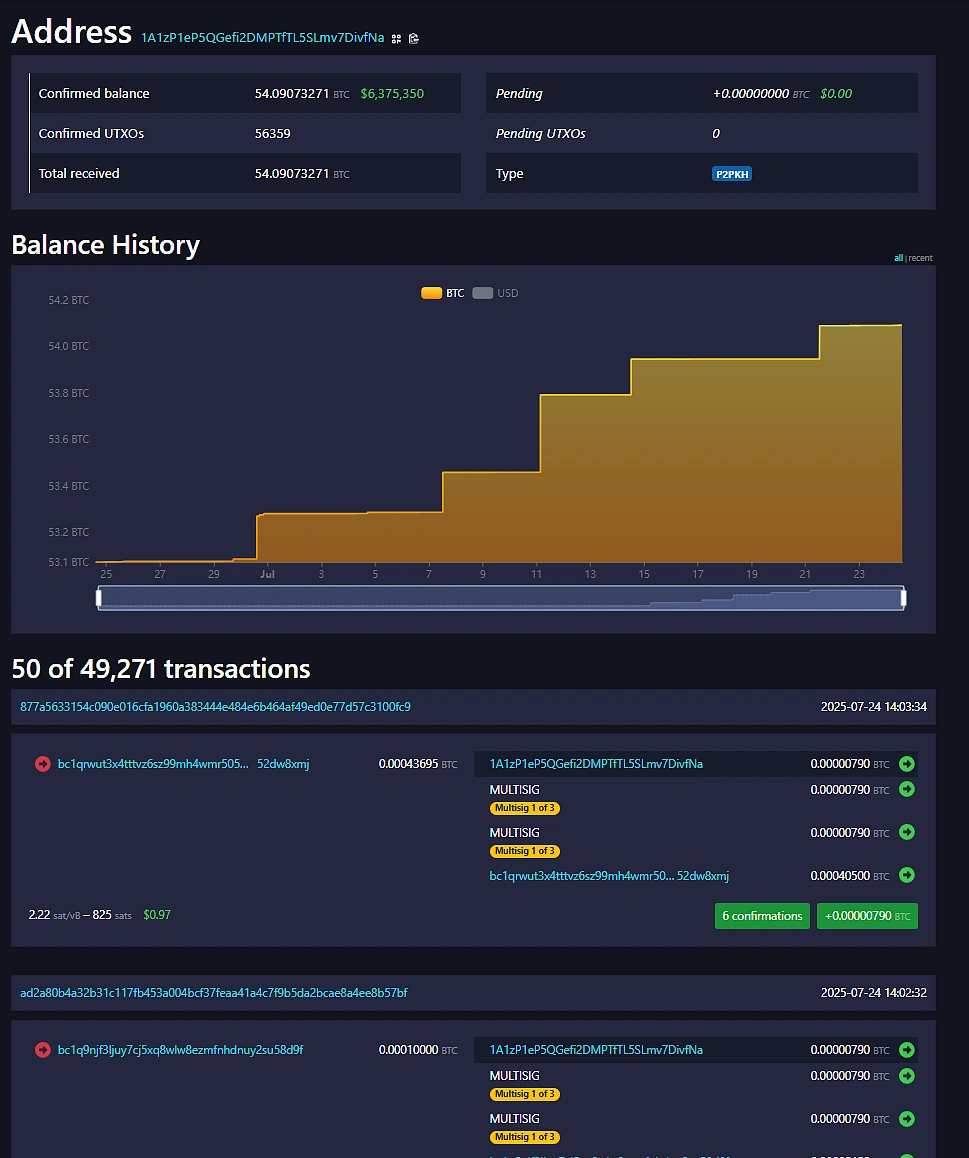The image size is (969, 1158).
Task: Click the green arrow next to the 1A1zP1e output
Action: coord(907,763)
